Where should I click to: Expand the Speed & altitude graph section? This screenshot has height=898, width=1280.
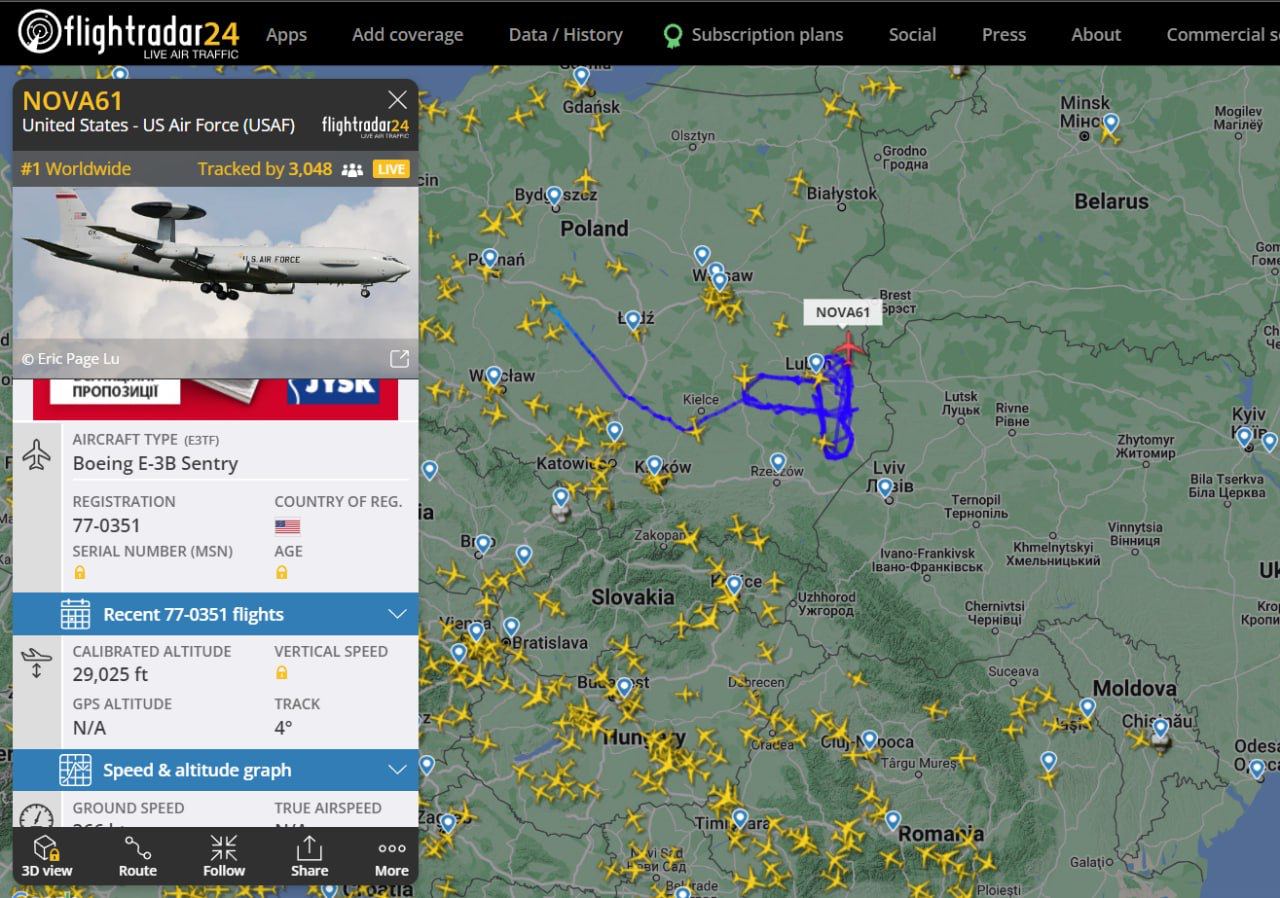click(215, 770)
